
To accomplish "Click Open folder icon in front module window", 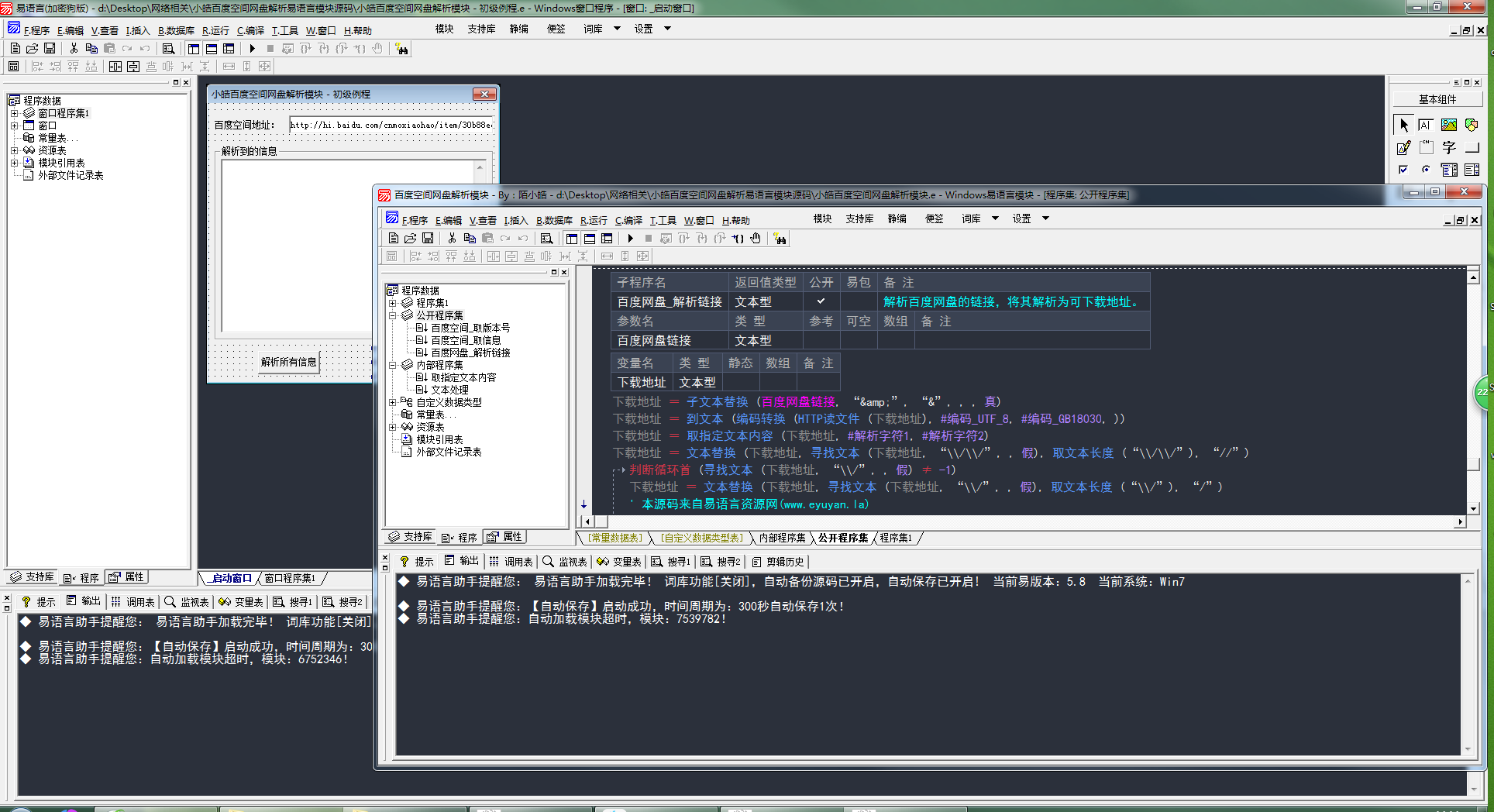I will [410, 239].
